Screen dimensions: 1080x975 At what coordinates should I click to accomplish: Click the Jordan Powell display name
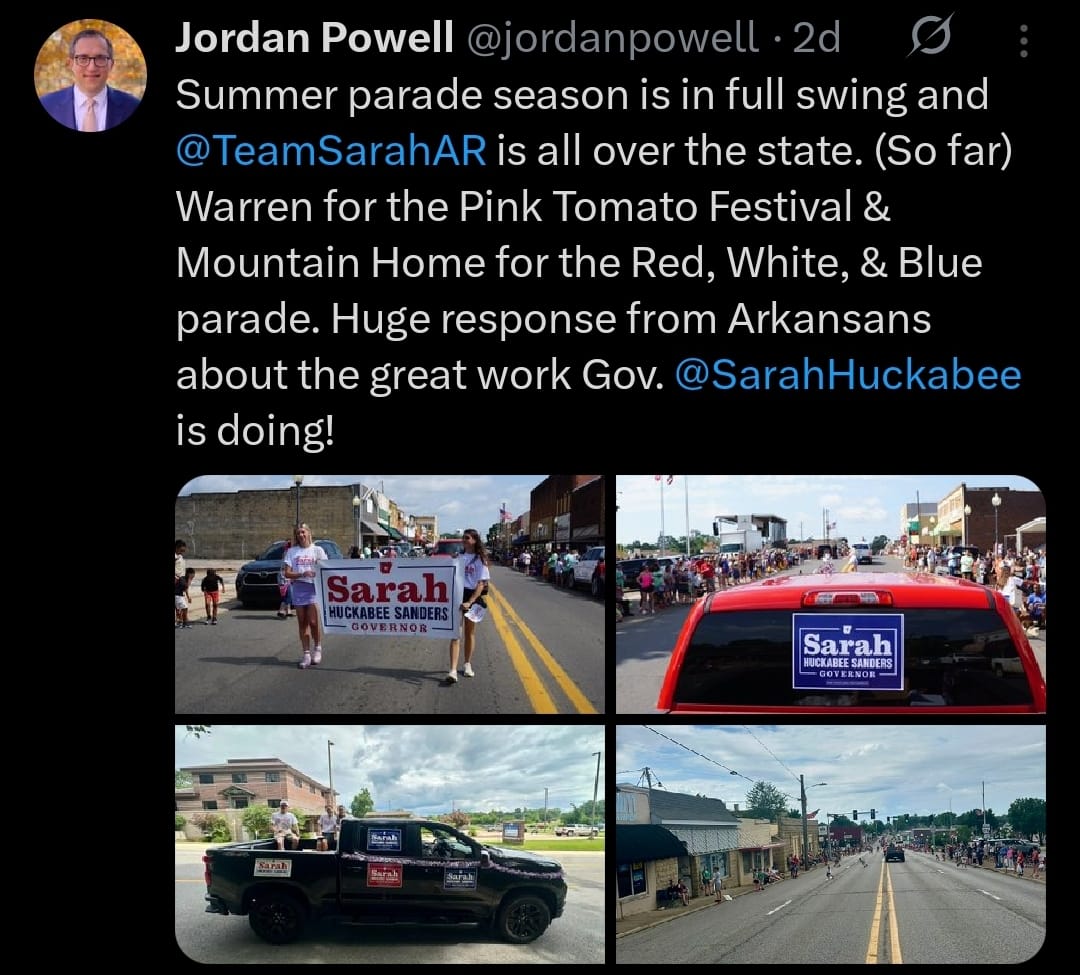pos(314,36)
